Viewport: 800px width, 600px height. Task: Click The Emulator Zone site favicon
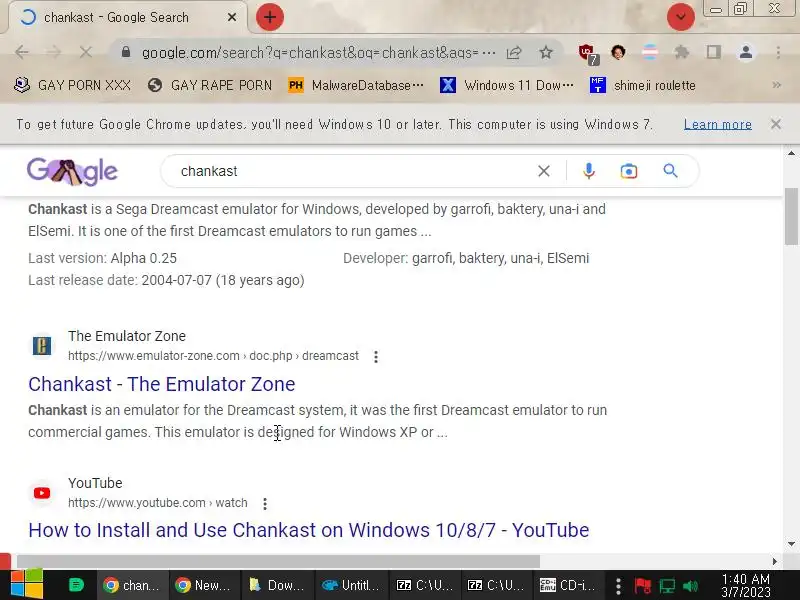tap(42, 346)
